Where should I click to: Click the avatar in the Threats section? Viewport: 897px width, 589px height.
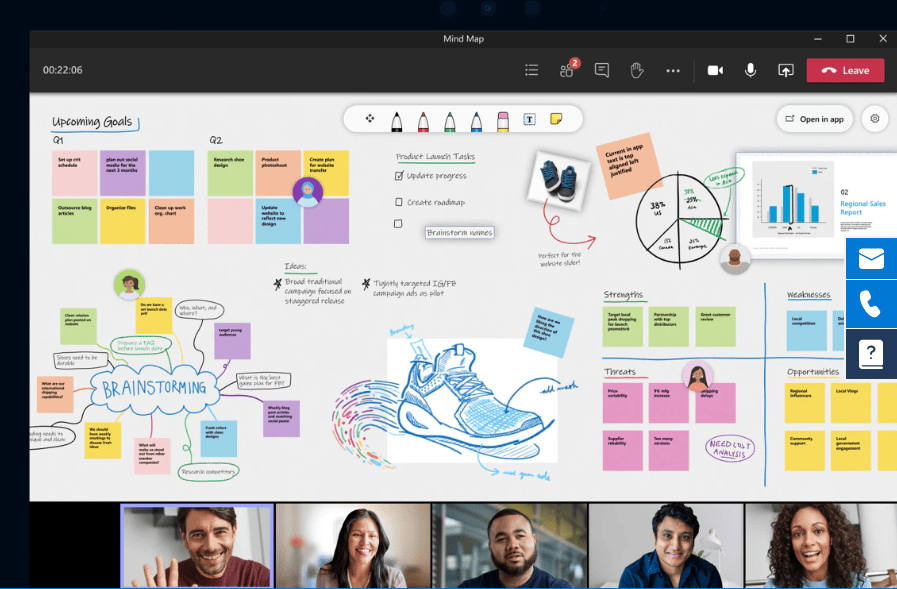(x=697, y=376)
